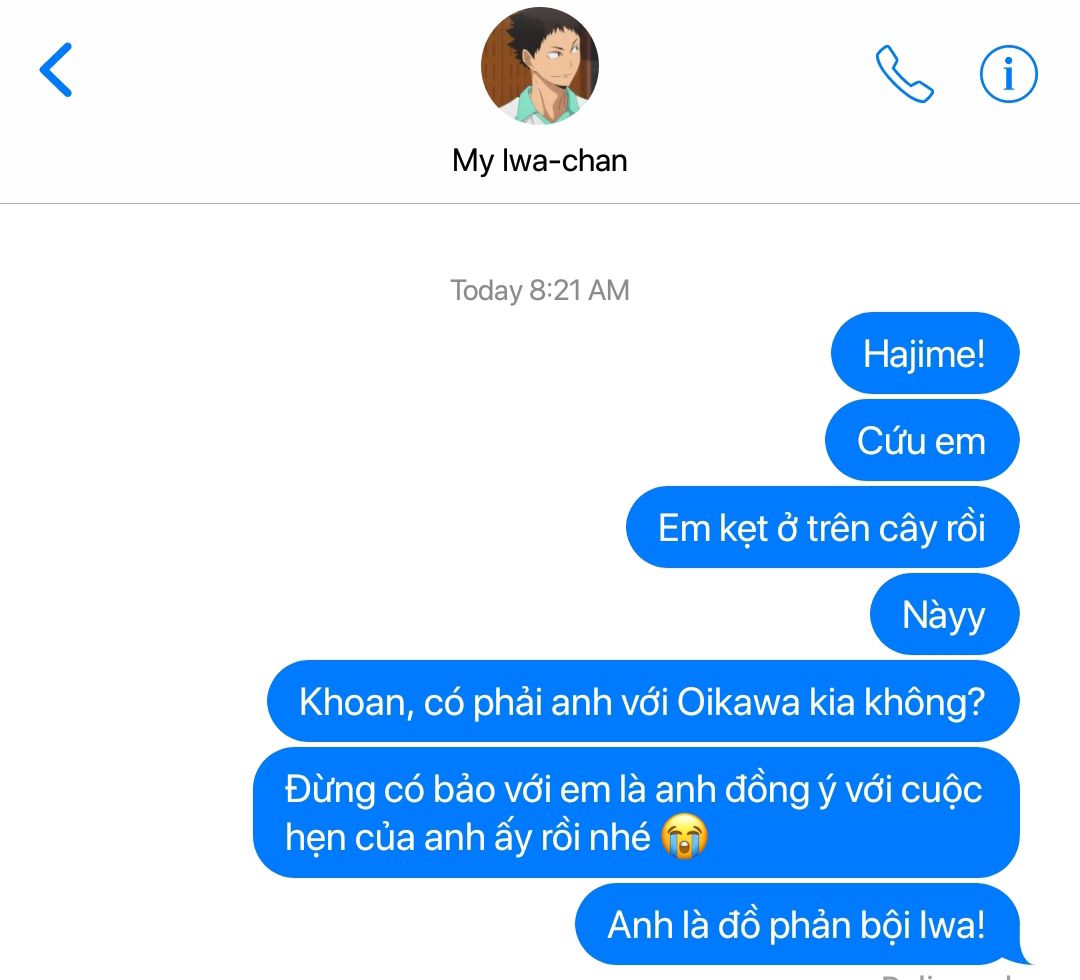Select the "Hajime!" message bubble
1080x980 pixels.
[x=925, y=353]
